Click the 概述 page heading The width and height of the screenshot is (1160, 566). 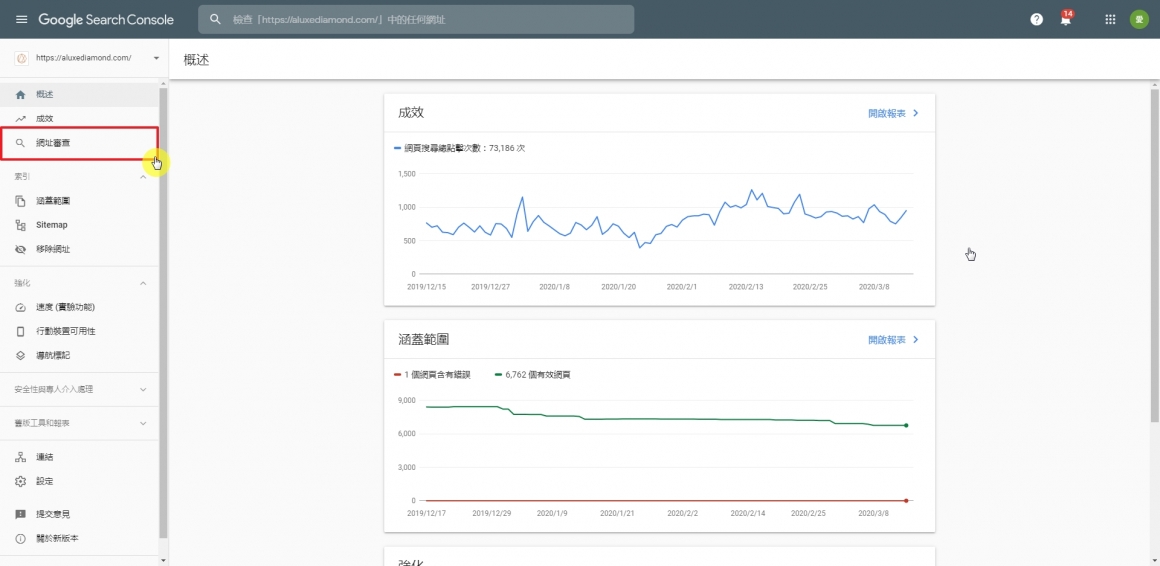(x=197, y=60)
